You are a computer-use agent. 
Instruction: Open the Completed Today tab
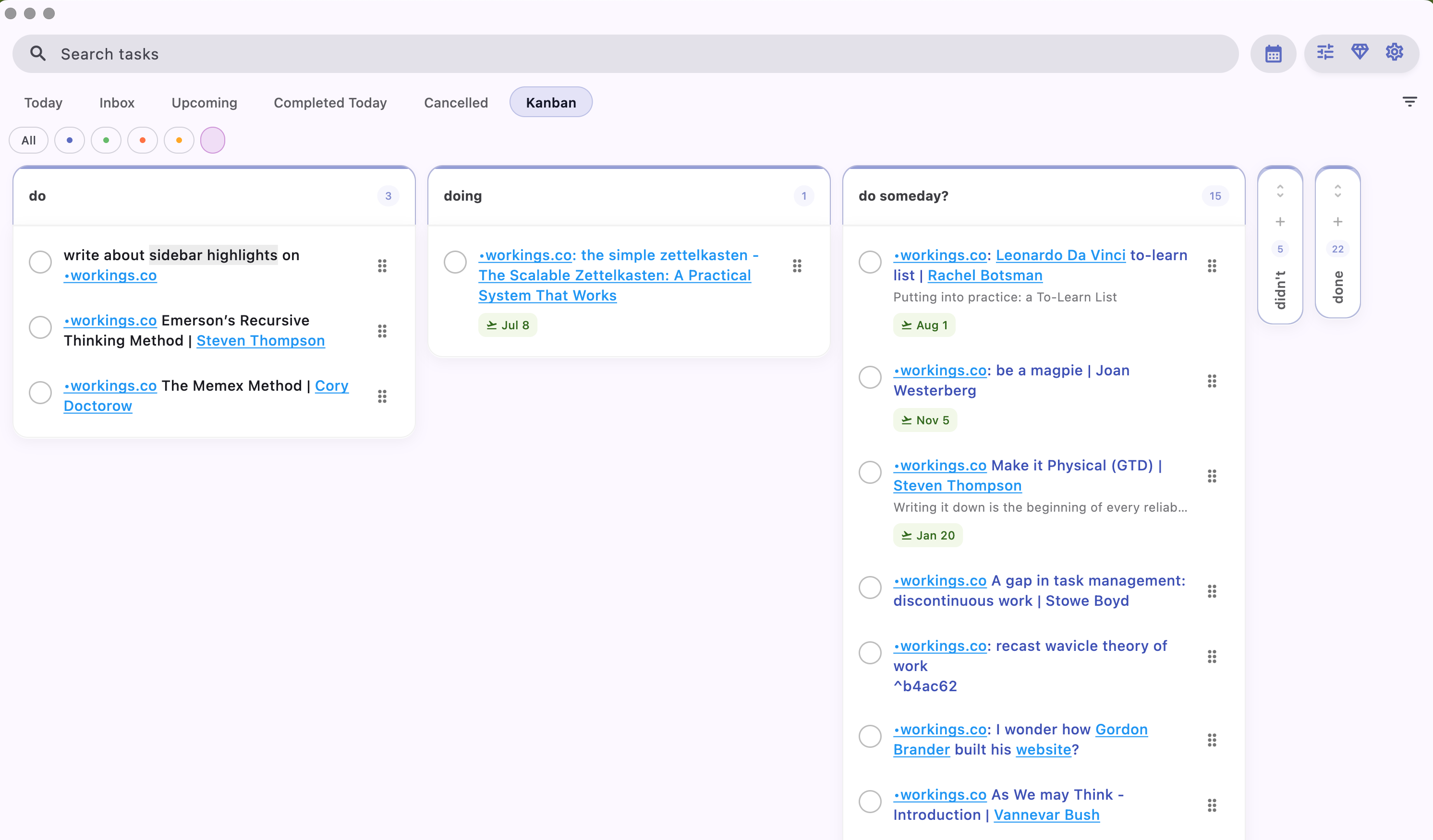click(330, 103)
